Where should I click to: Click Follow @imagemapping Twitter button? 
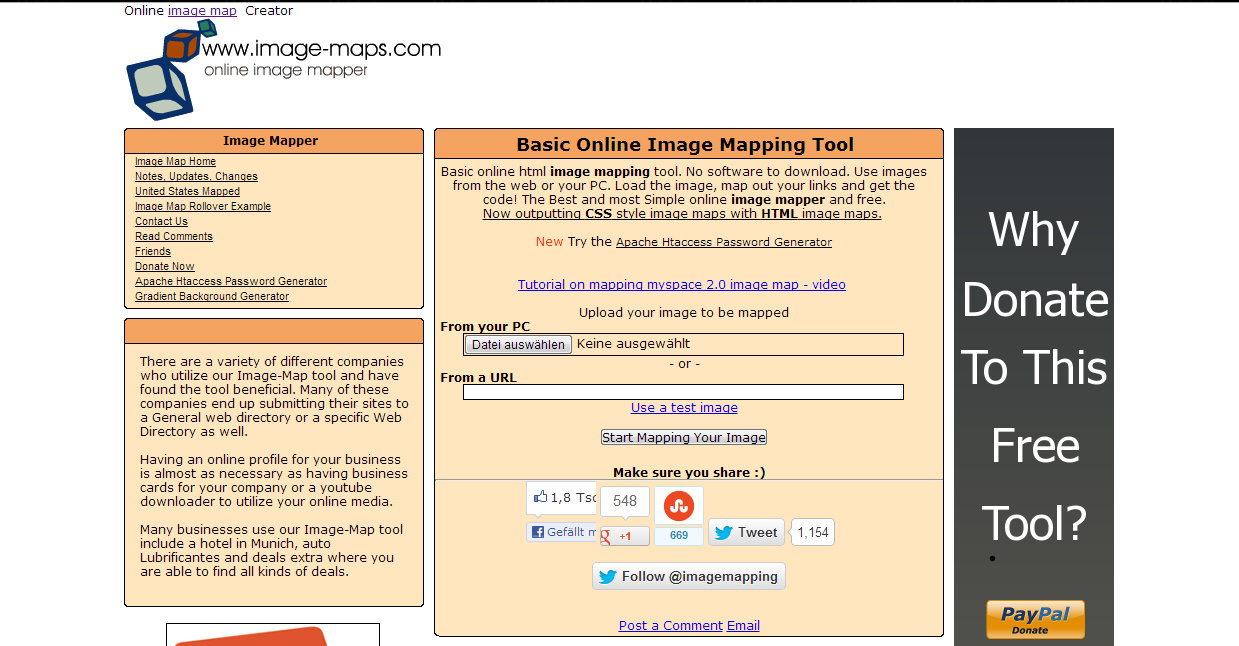tap(689, 576)
